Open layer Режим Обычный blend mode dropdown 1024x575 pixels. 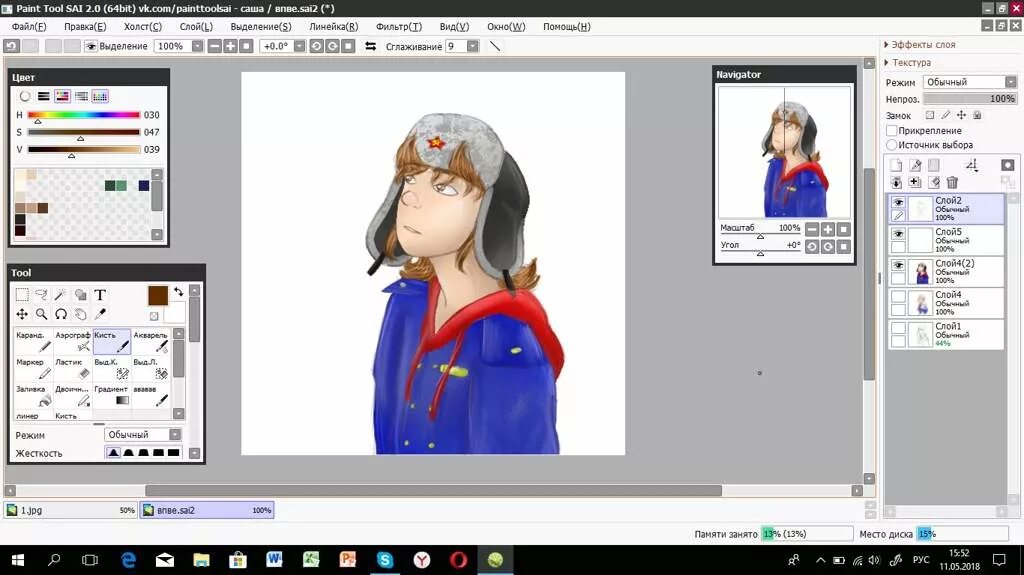pyautogui.click(x=970, y=82)
